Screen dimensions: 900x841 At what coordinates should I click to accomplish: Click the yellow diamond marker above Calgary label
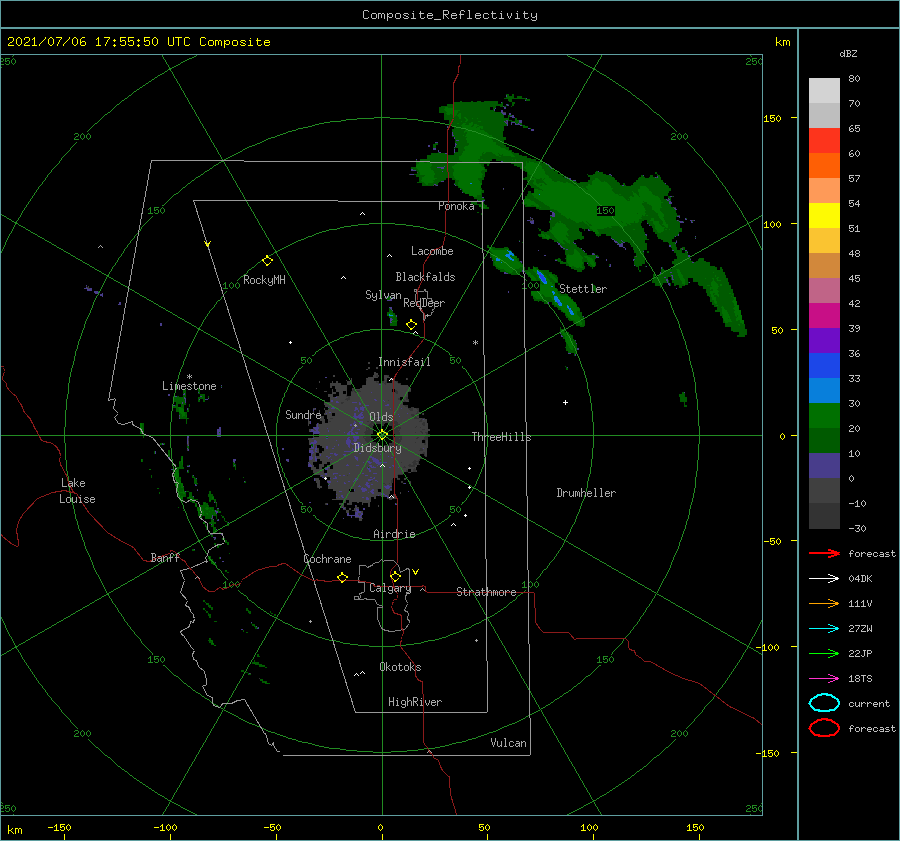tap(395, 576)
